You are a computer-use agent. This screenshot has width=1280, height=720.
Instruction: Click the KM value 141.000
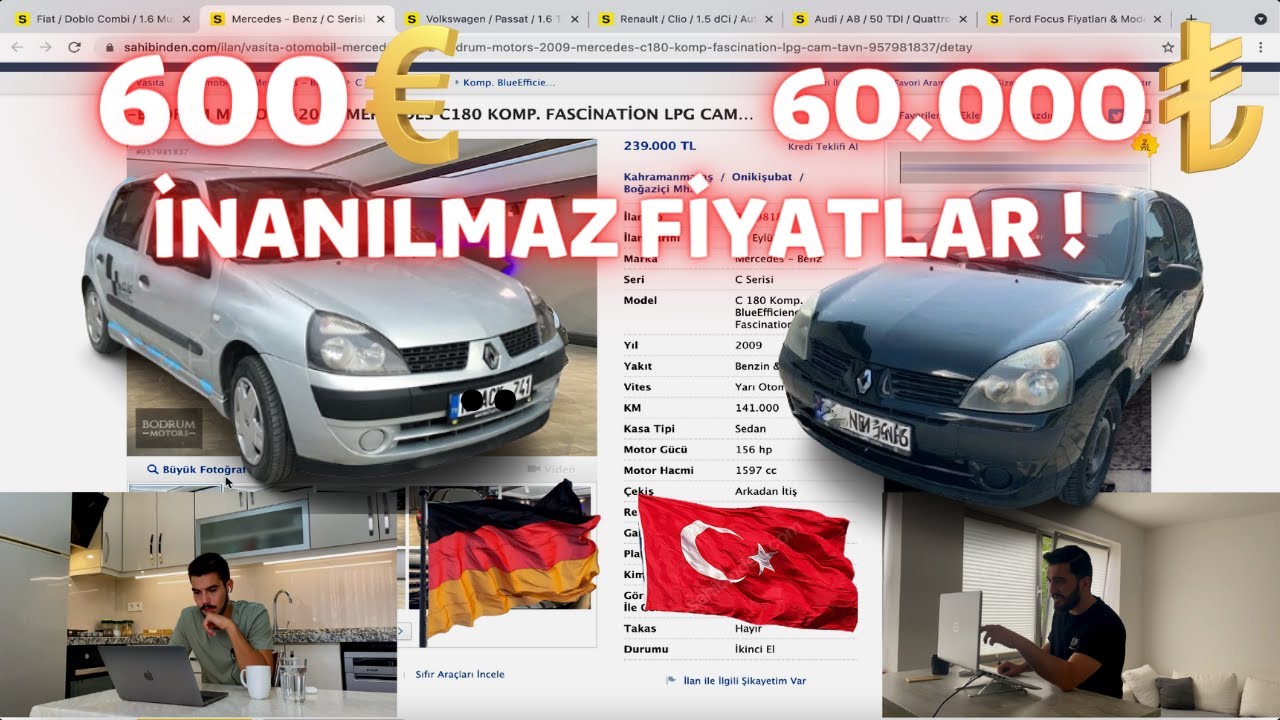tap(757, 408)
